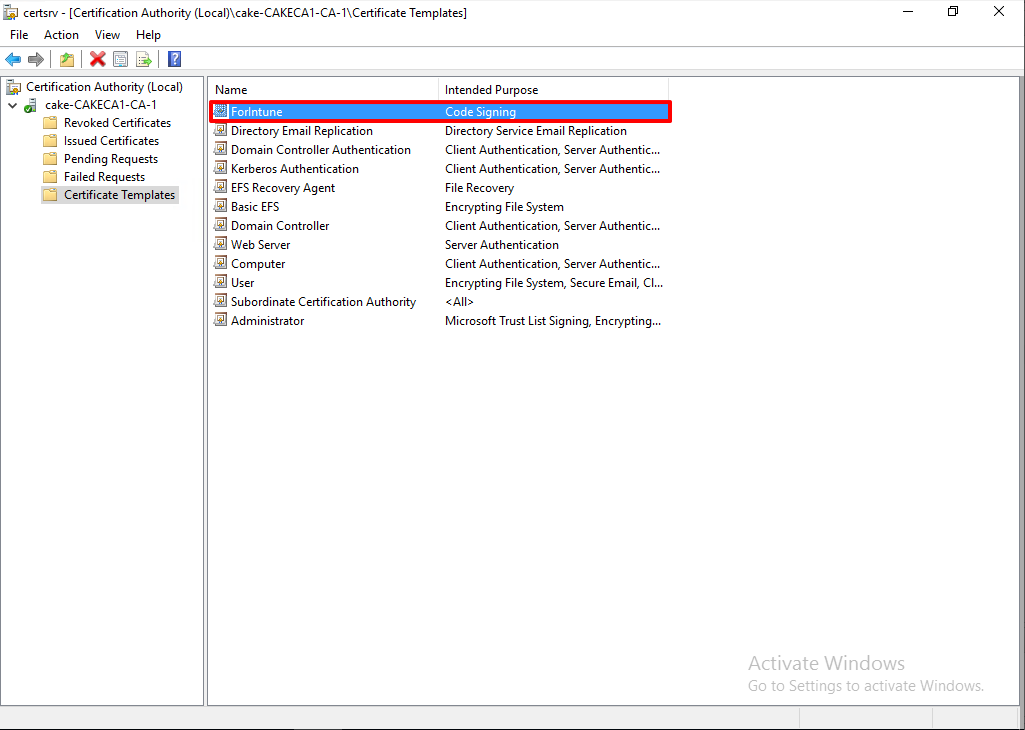Open the Failed Requests folder

pyautogui.click(x=105, y=177)
